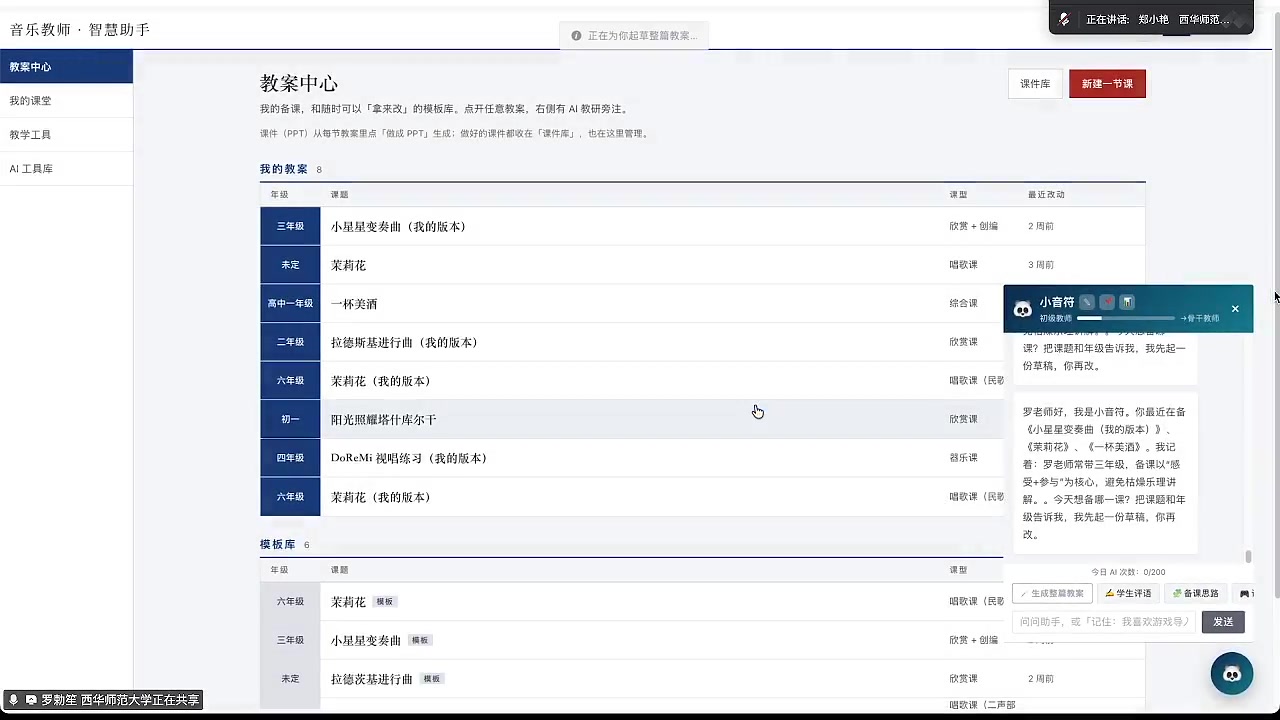Click 生成整篇教案 quick action
Screen dimensions: 1280x720
1052,593
